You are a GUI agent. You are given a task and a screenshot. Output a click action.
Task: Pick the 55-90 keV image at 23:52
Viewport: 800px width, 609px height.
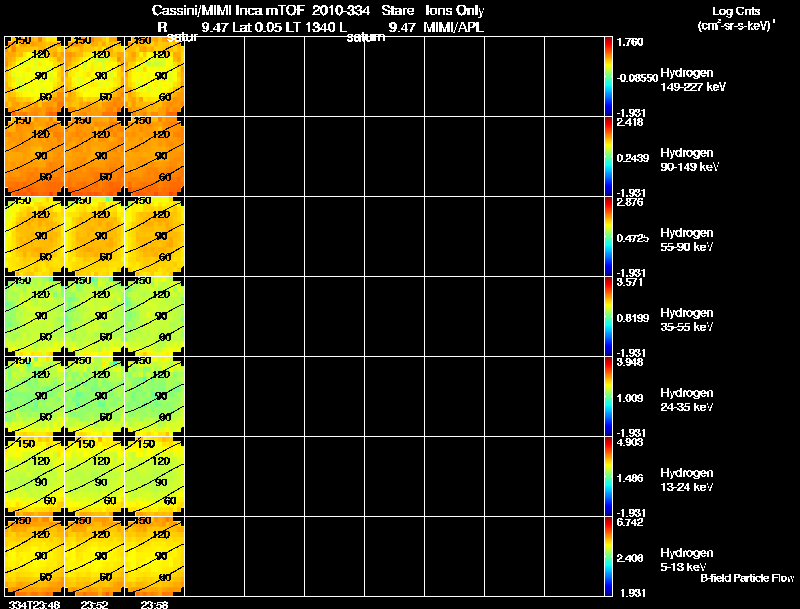(94, 236)
